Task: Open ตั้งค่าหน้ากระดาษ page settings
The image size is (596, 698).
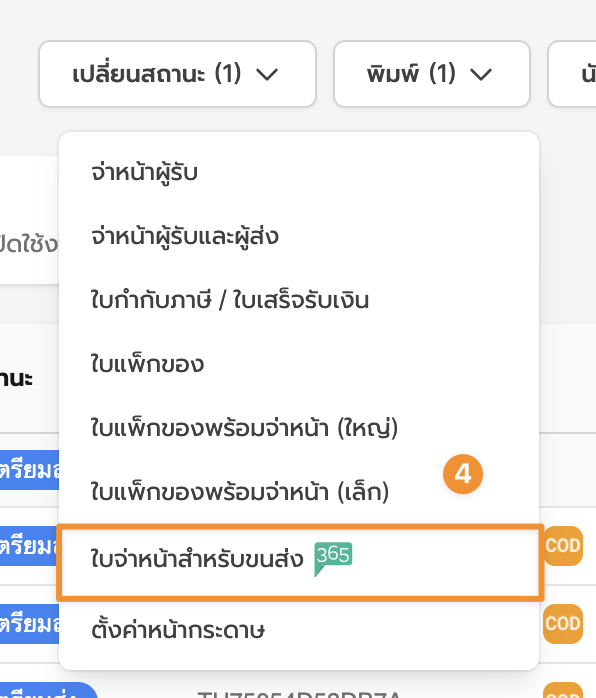Action: tap(178, 630)
